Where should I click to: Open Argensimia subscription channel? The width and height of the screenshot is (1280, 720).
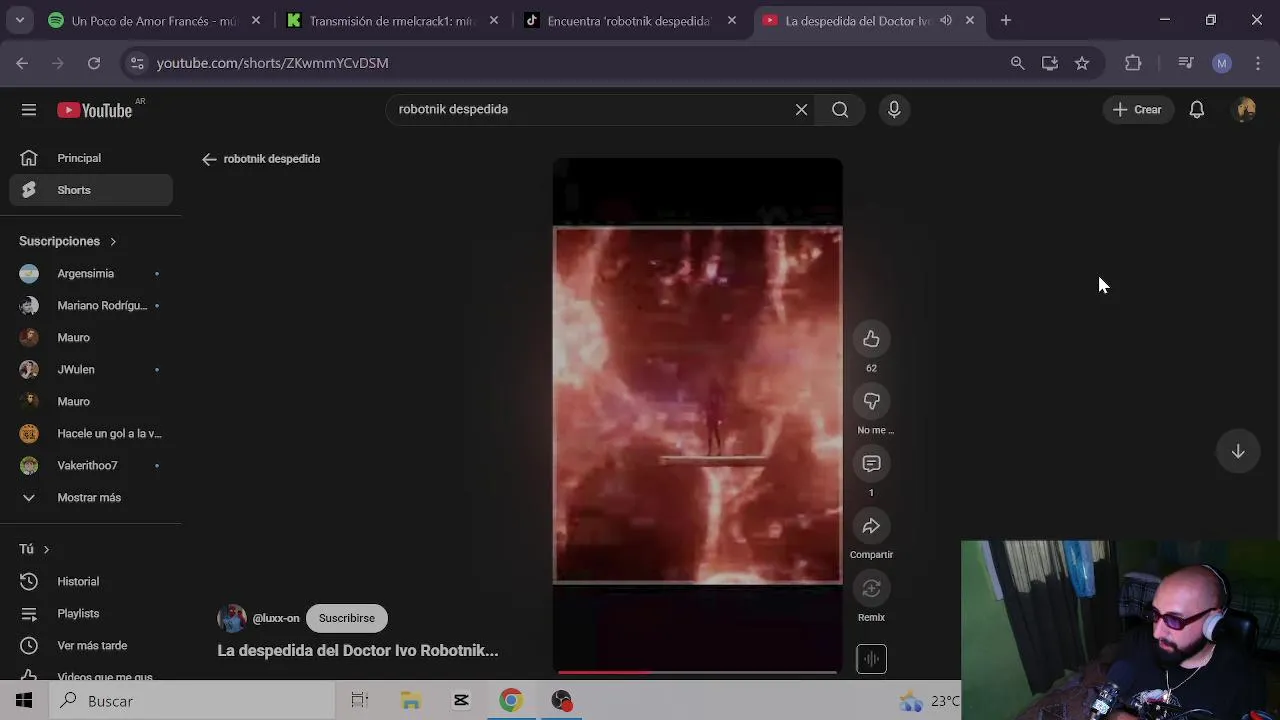(x=91, y=274)
